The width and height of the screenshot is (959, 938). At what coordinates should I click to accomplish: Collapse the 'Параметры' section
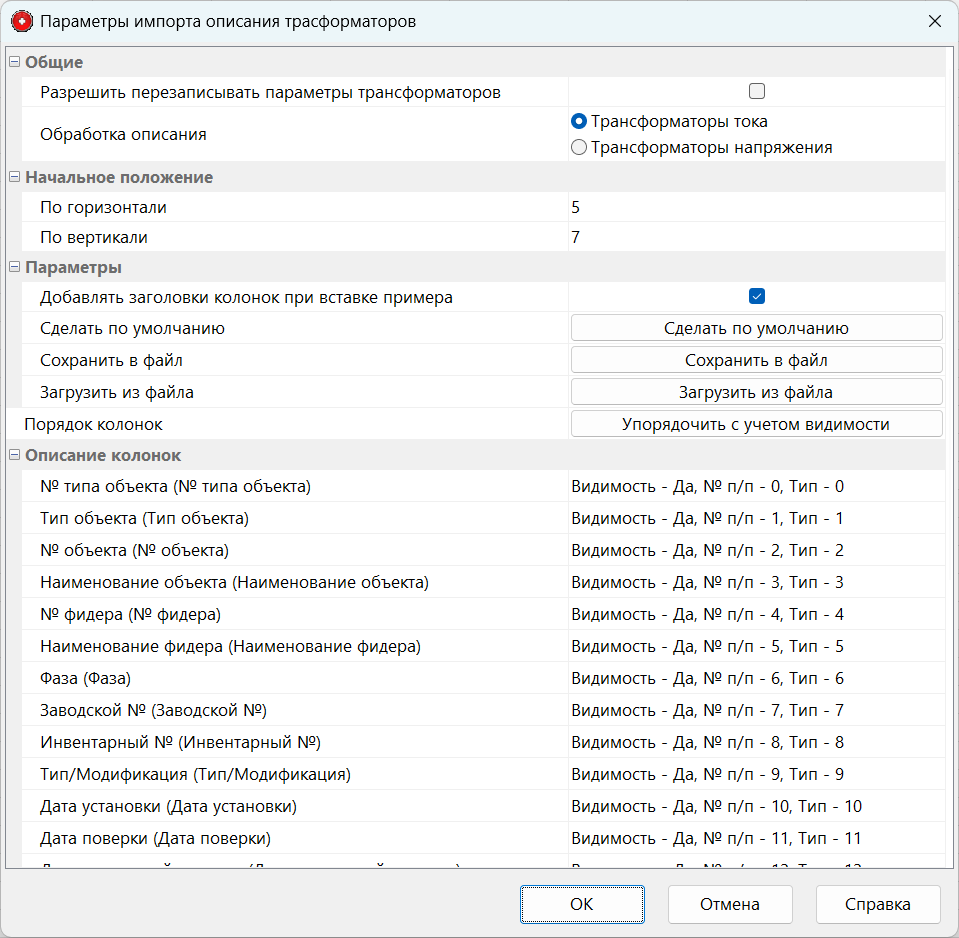coord(14,267)
